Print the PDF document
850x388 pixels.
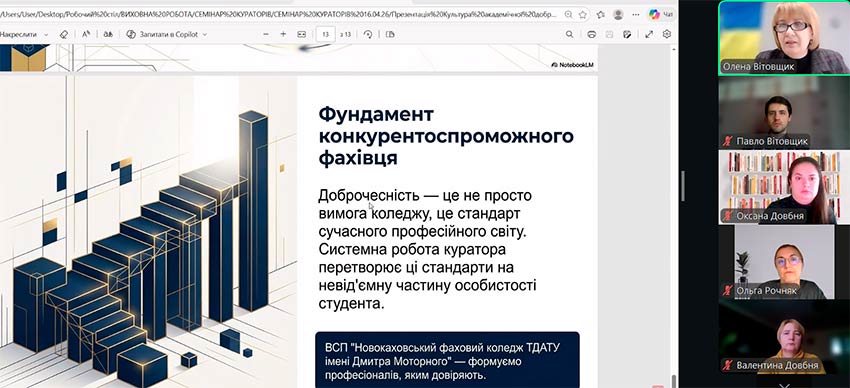coord(591,34)
